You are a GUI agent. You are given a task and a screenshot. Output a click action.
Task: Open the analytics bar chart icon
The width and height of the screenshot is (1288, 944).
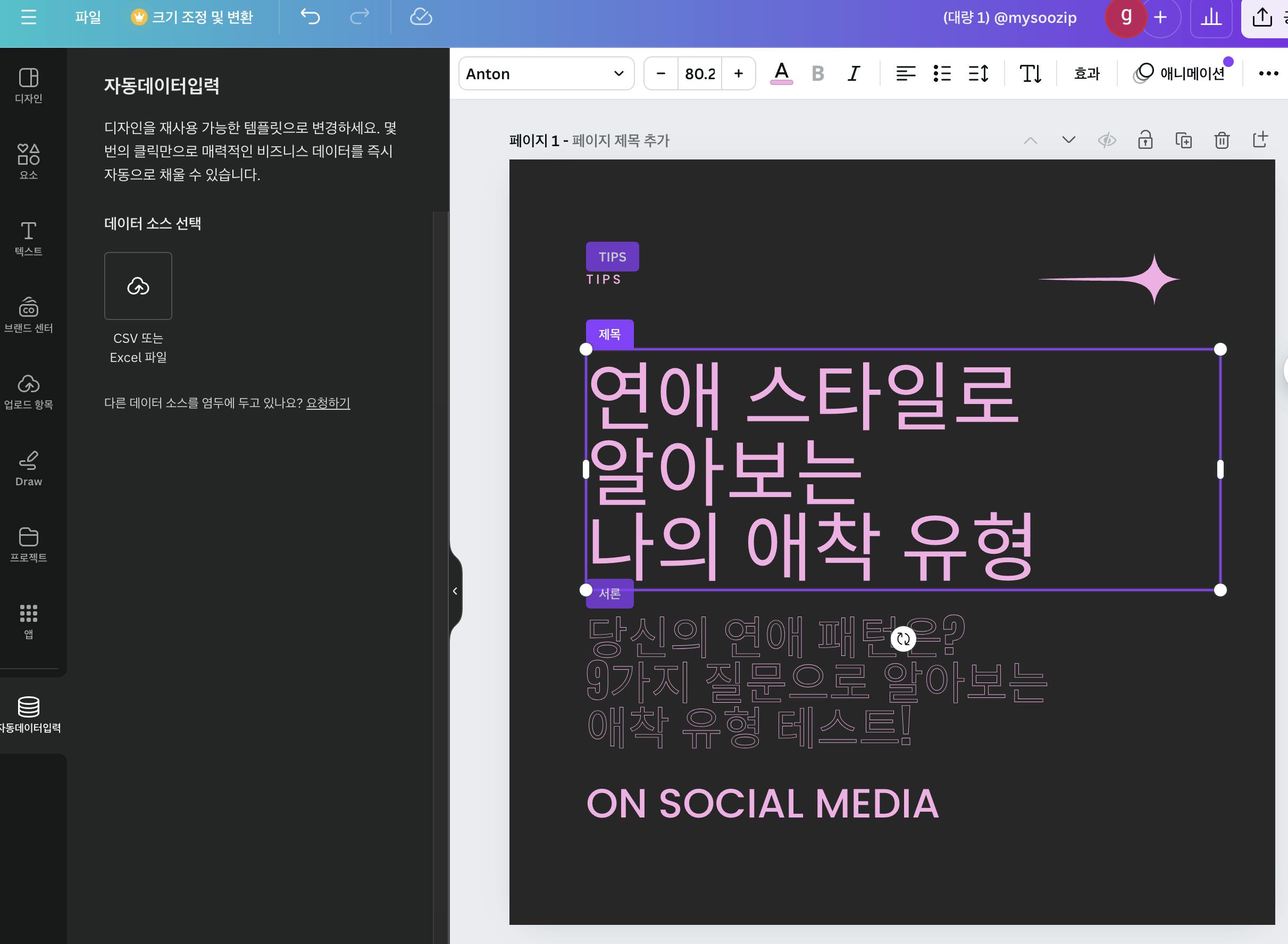click(1211, 18)
